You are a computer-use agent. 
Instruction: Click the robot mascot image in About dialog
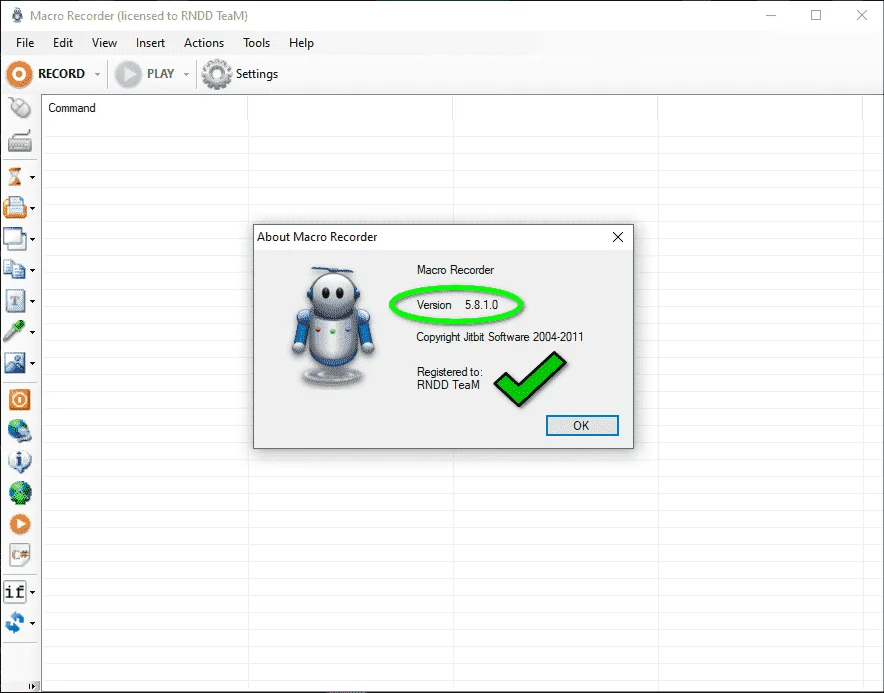point(333,327)
